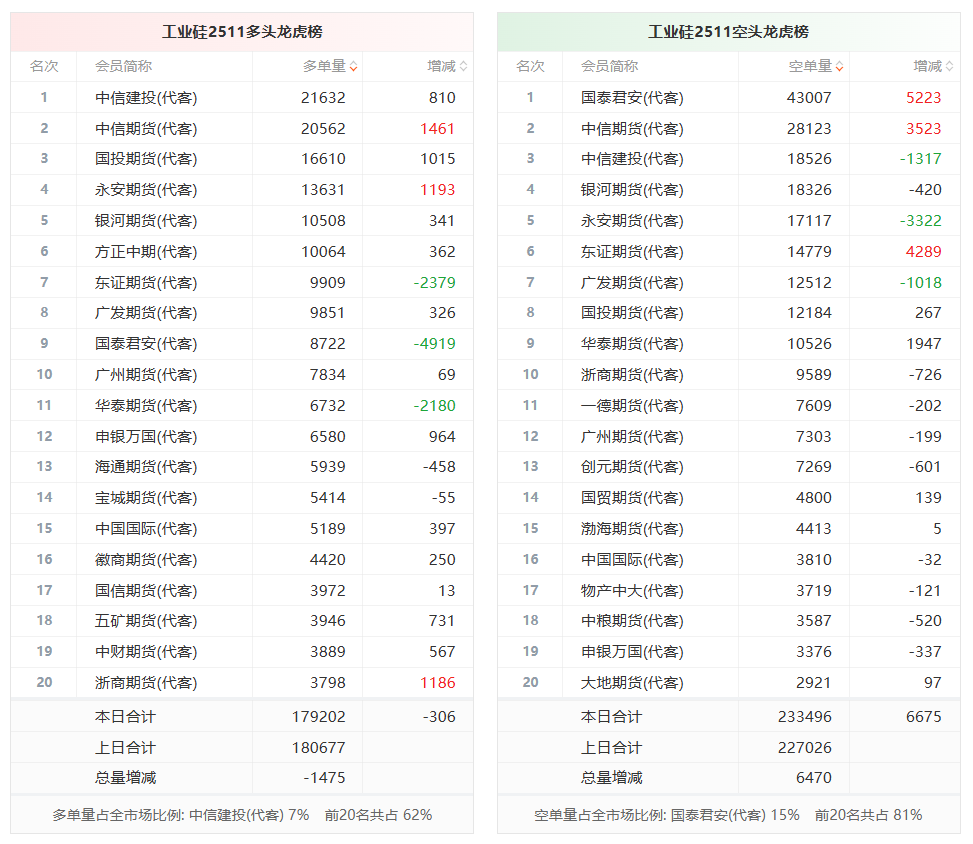Click 上日合计 label in long table

pos(125,748)
